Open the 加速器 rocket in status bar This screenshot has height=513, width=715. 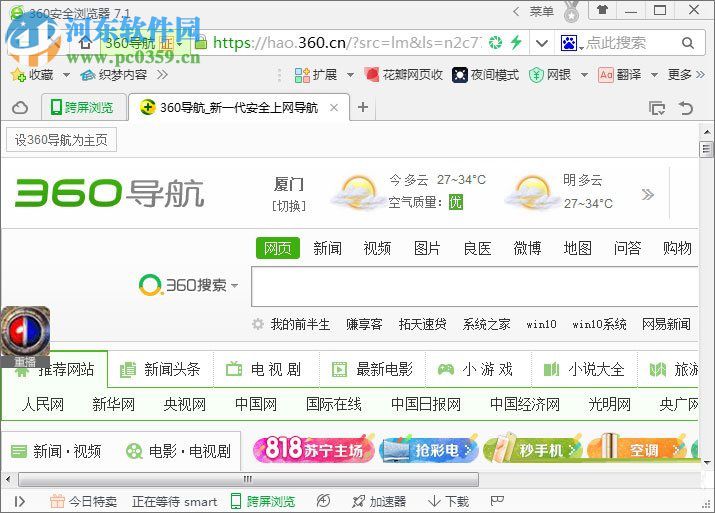[x=379, y=502]
